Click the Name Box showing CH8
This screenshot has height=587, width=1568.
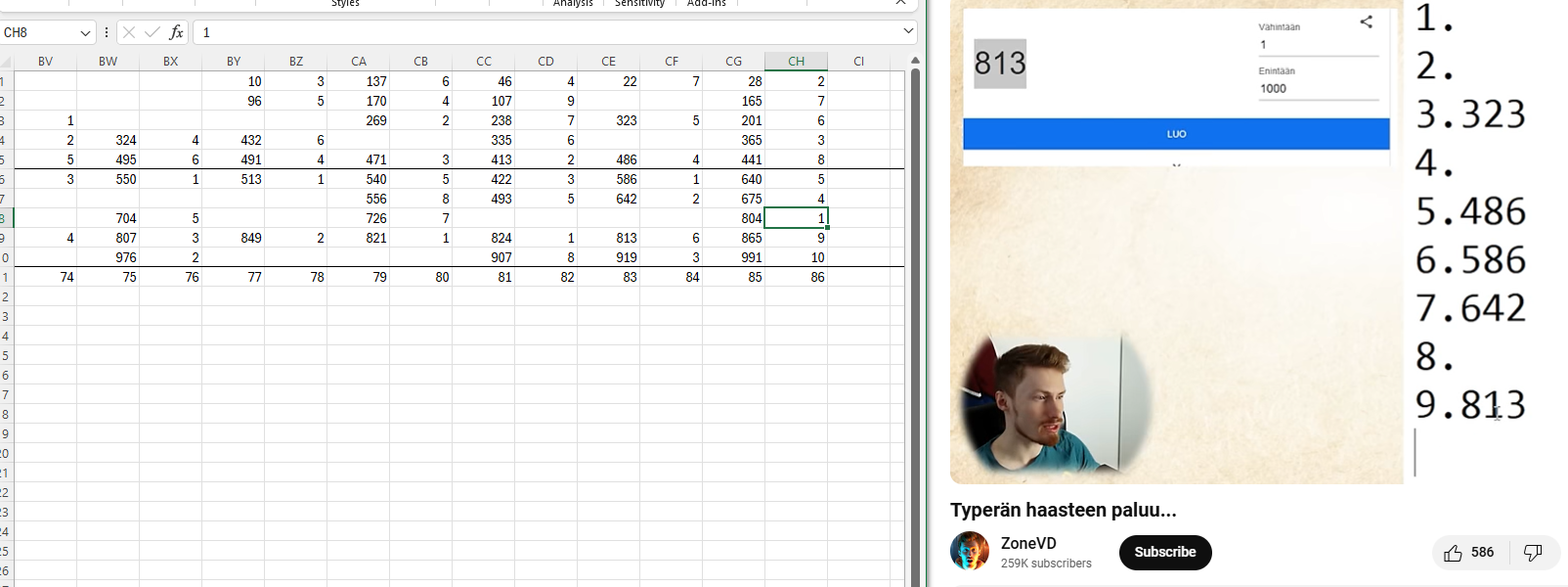pos(39,32)
